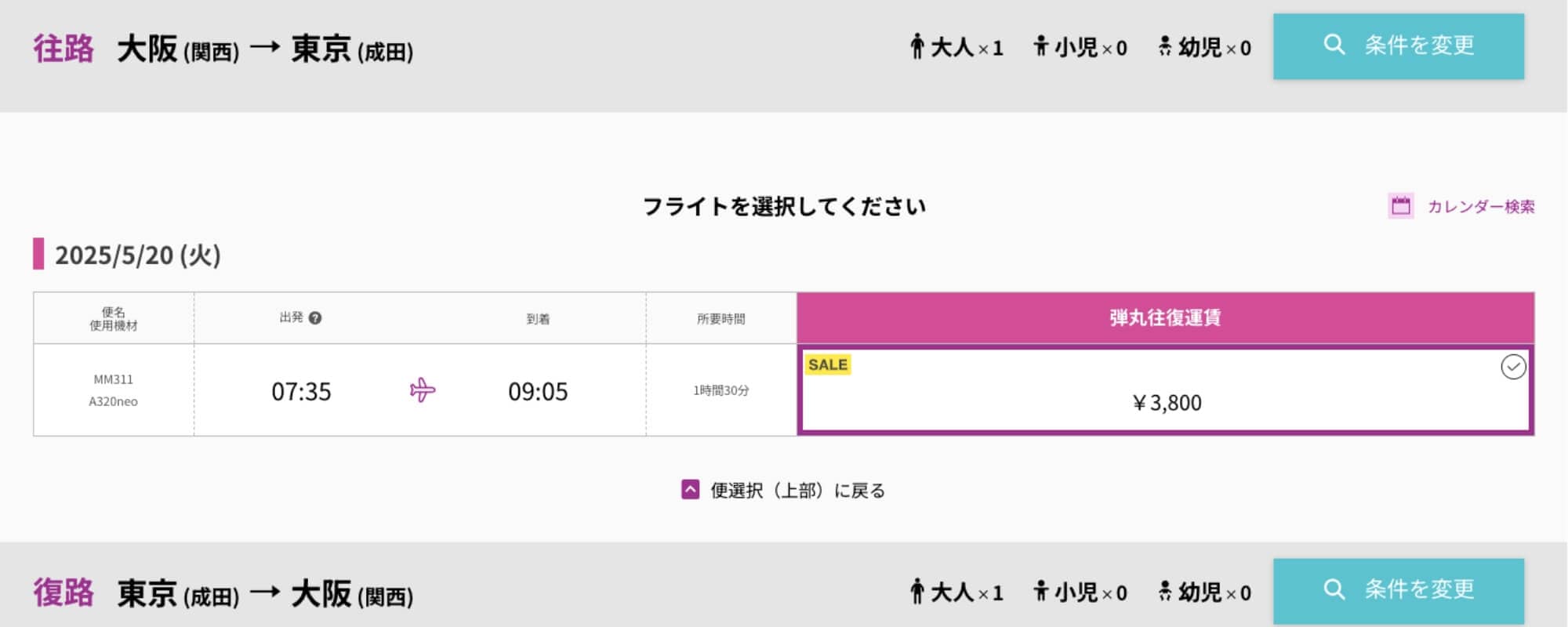The width and height of the screenshot is (1568, 627).
Task: Click the 条件を変更 button for return flight
Action: click(1399, 591)
